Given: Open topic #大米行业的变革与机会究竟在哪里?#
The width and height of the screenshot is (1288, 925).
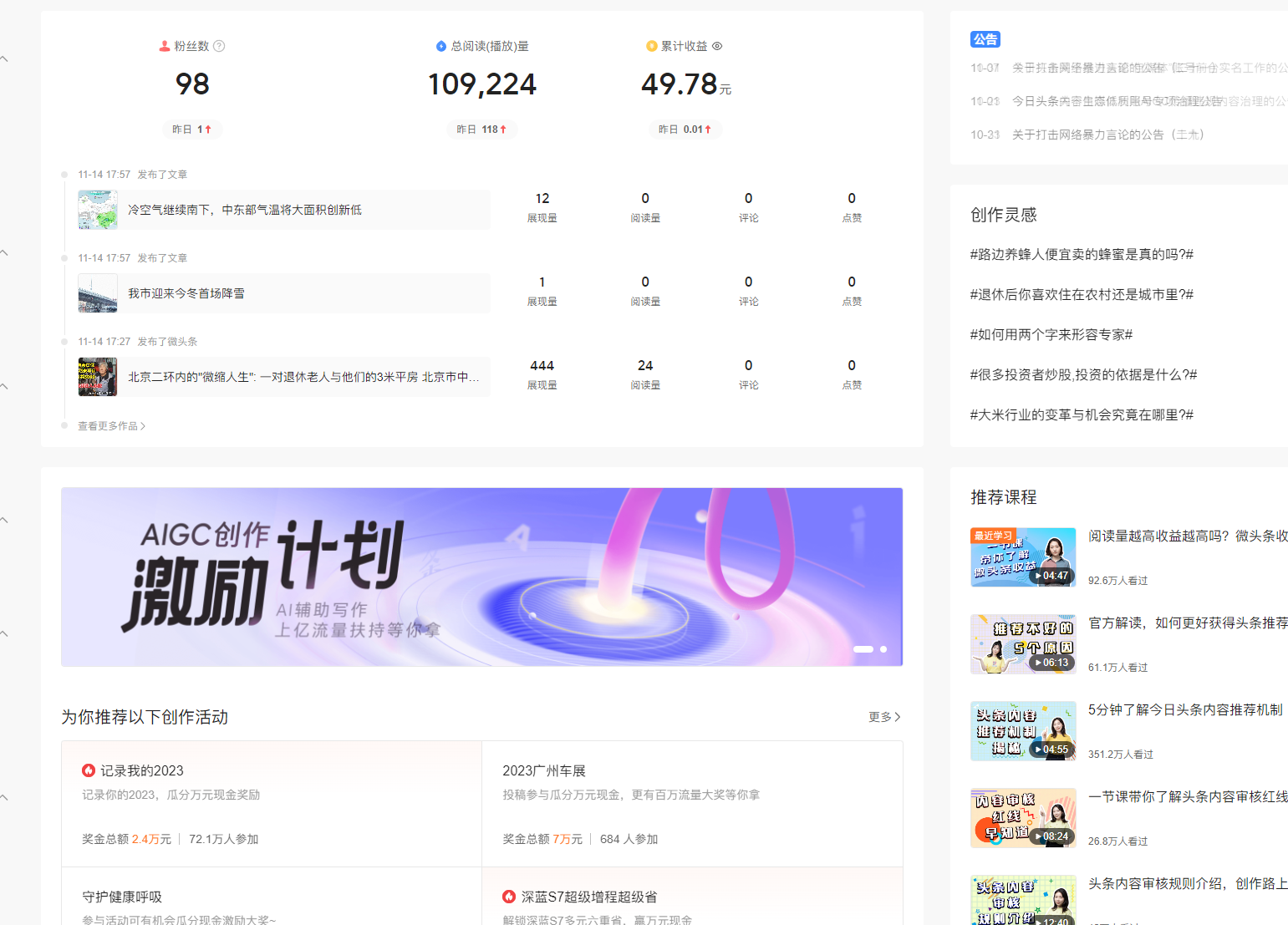Looking at the screenshot, I should [x=1082, y=414].
